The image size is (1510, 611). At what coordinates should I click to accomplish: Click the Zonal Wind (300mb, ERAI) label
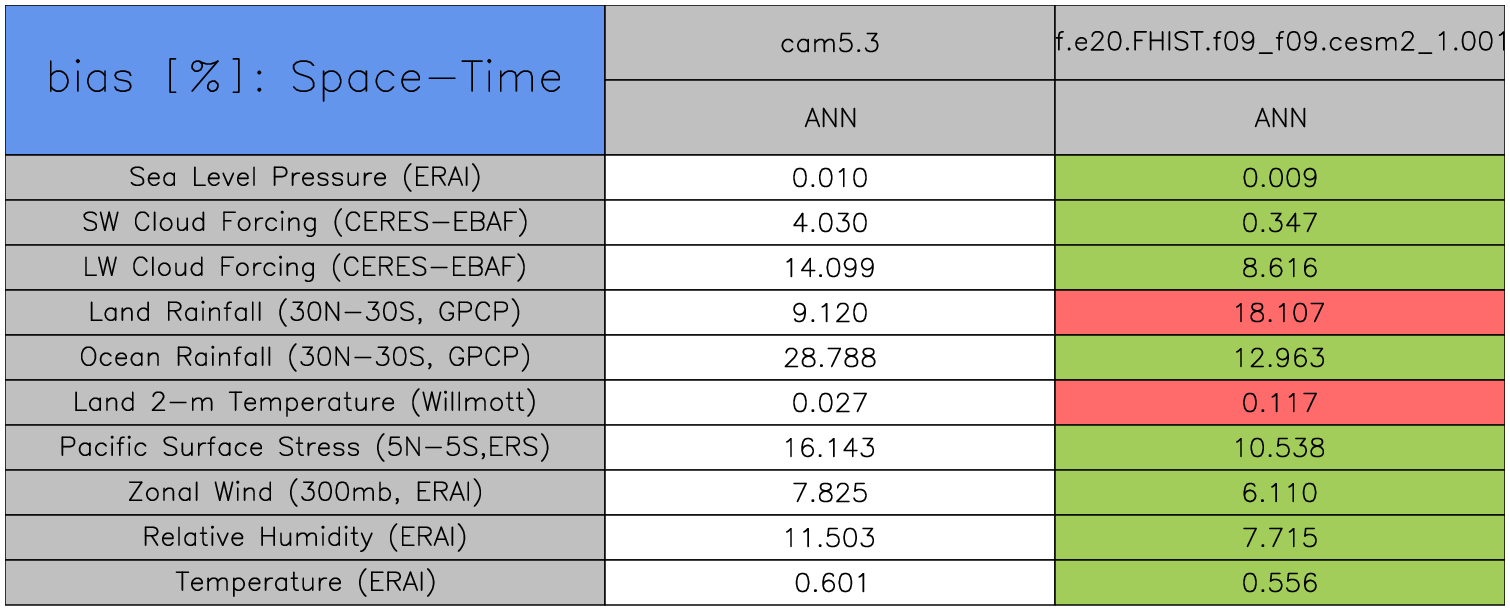coord(305,492)
